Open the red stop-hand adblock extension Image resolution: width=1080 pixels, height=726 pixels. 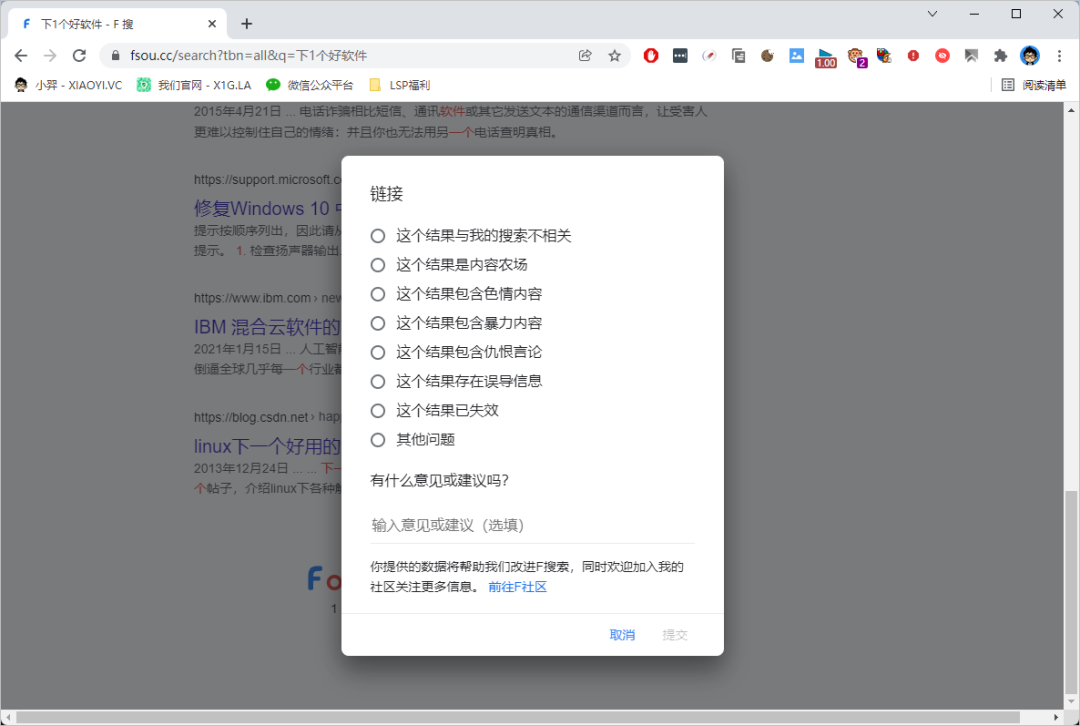point(651,56)
